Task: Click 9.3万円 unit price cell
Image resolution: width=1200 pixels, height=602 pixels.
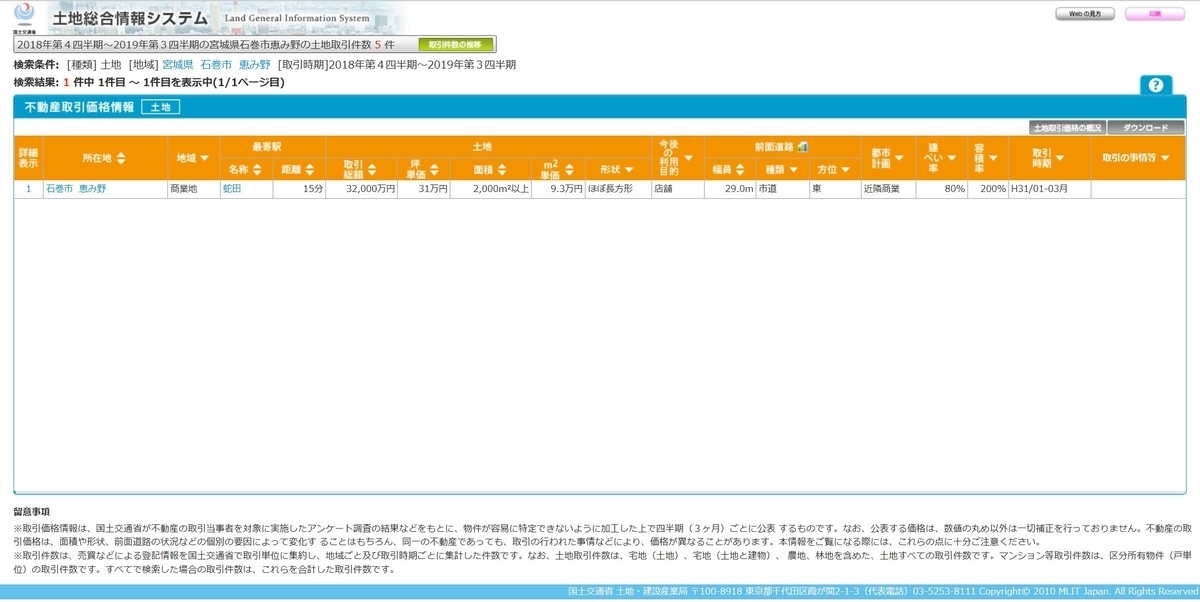Action: click(x=558, y=188)
